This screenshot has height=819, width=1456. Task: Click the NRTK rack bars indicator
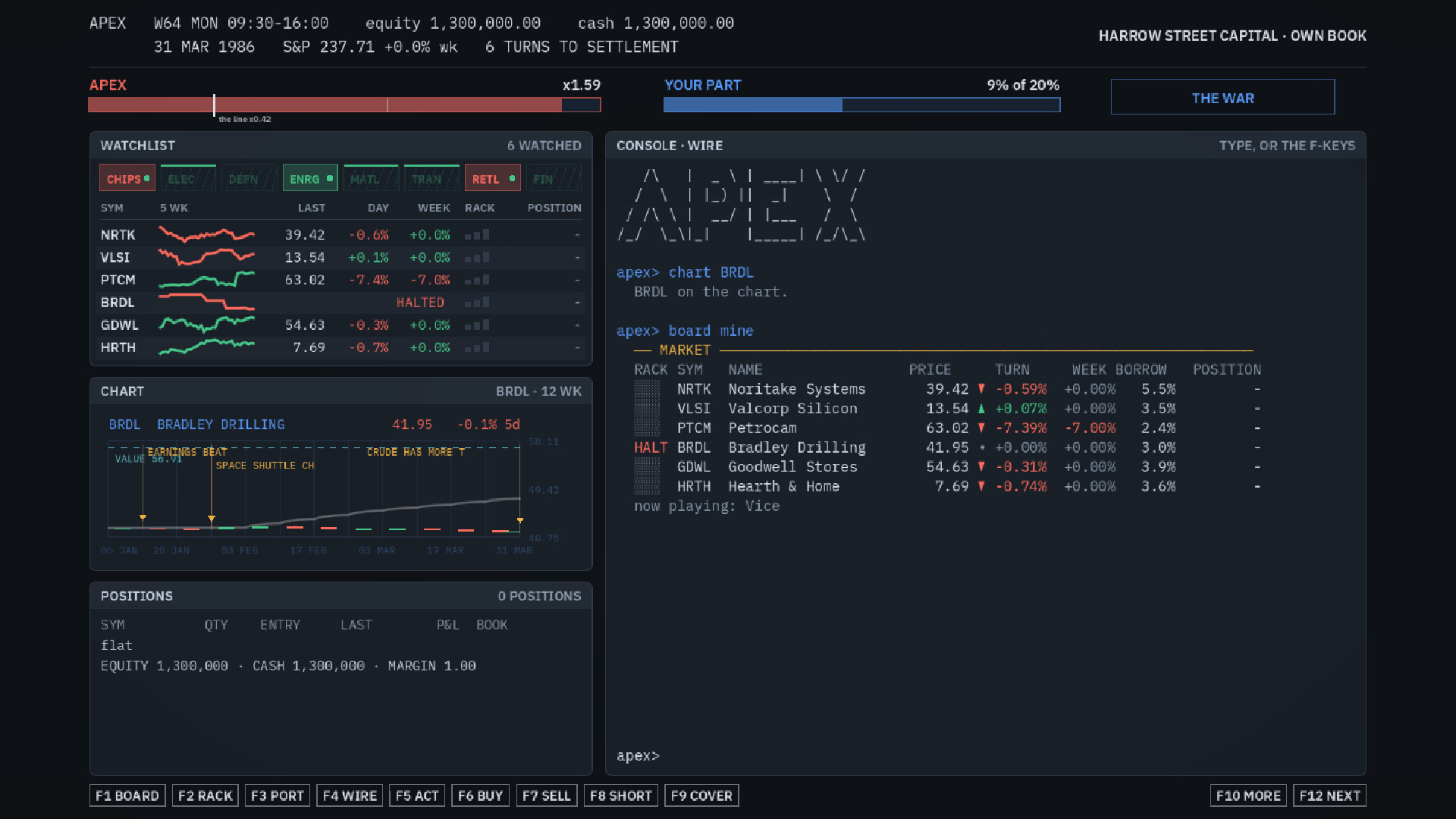(477, 235)
